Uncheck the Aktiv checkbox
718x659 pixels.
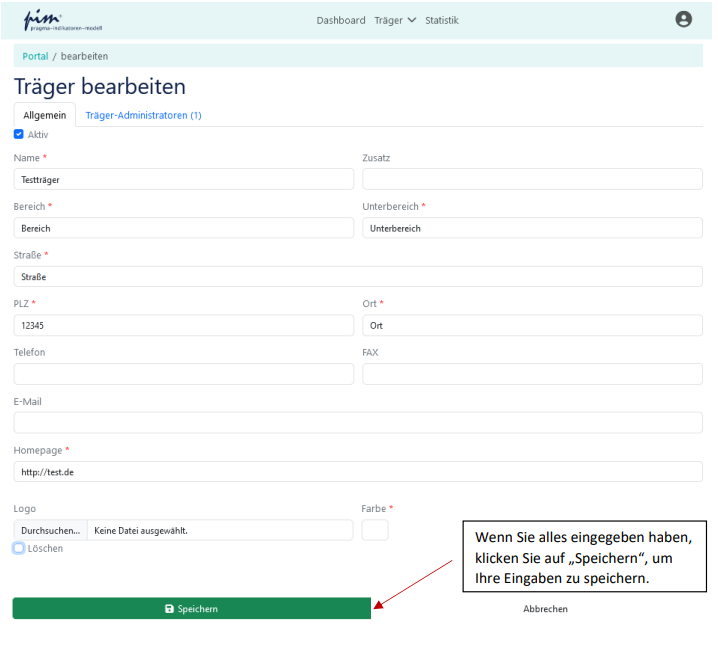click(19, 134)
